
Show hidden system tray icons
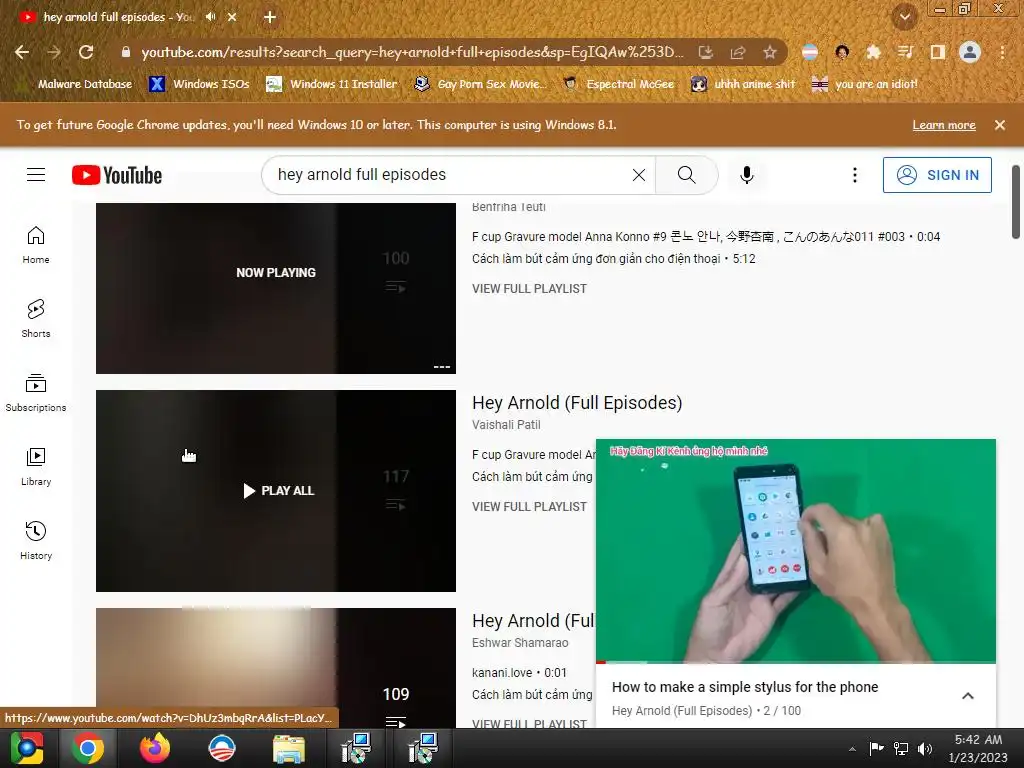(852, 749)
